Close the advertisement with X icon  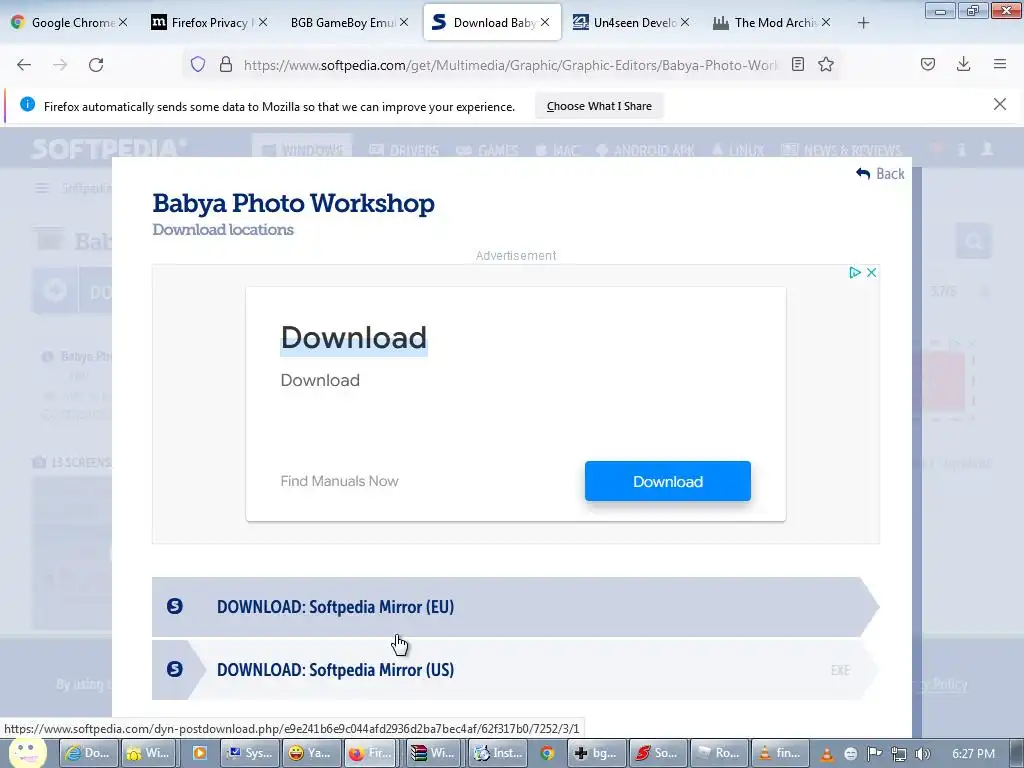(x=871, y=272)
